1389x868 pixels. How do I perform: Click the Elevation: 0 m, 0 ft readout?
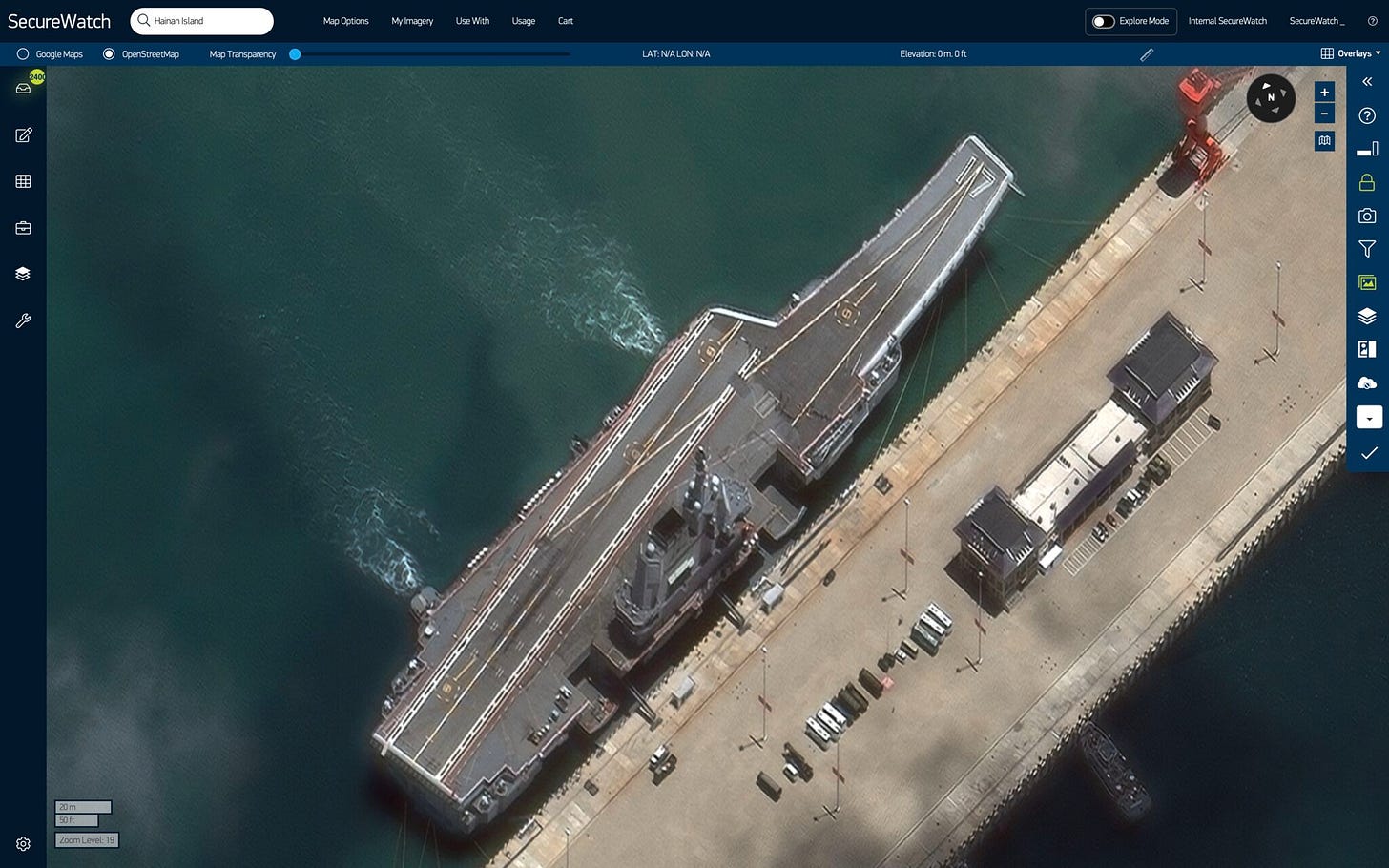(933, 54)
